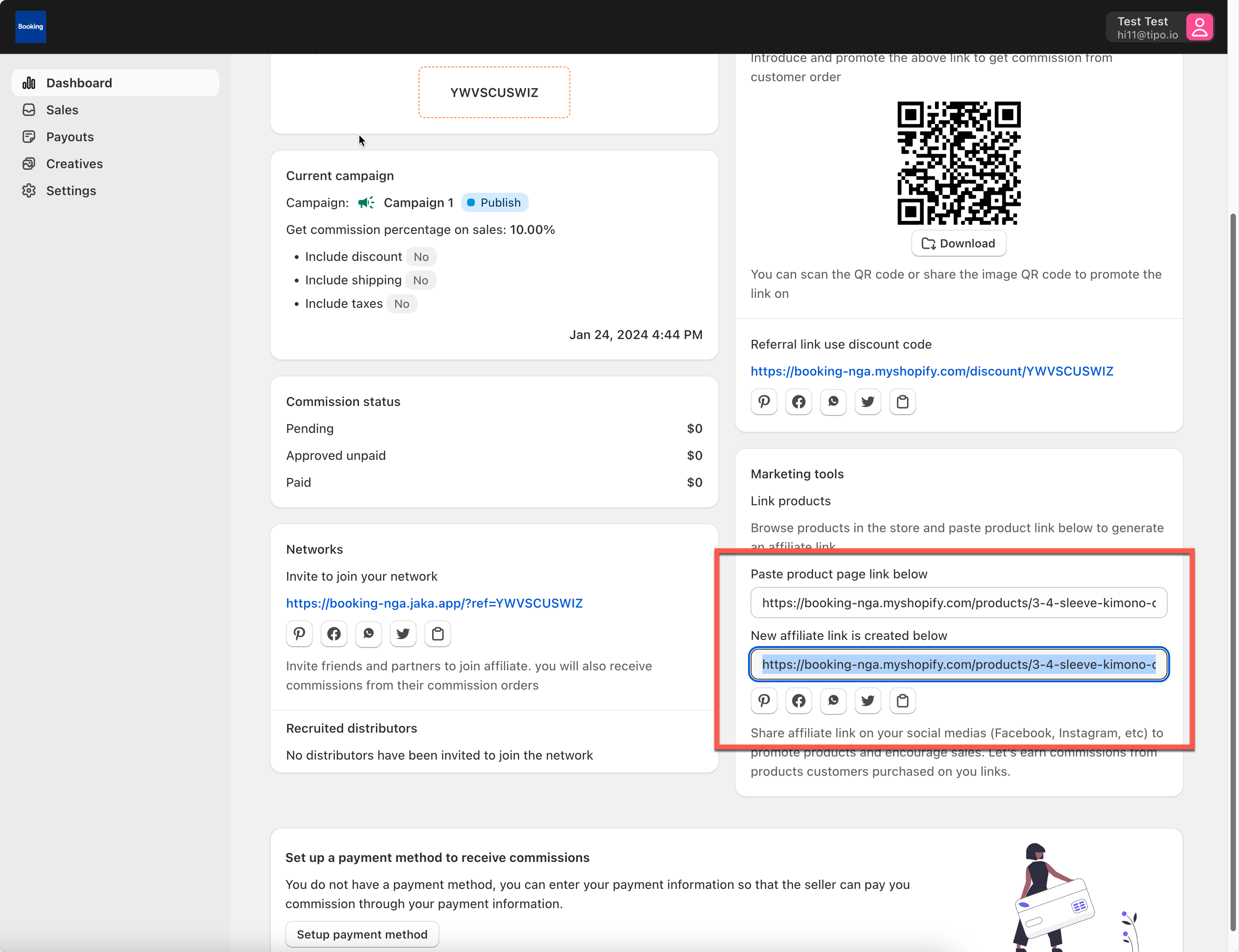The height and width of the screenshot is (952, 1239).
Task: Share new affiliate link on Pinterest
Action: (764, 701)
